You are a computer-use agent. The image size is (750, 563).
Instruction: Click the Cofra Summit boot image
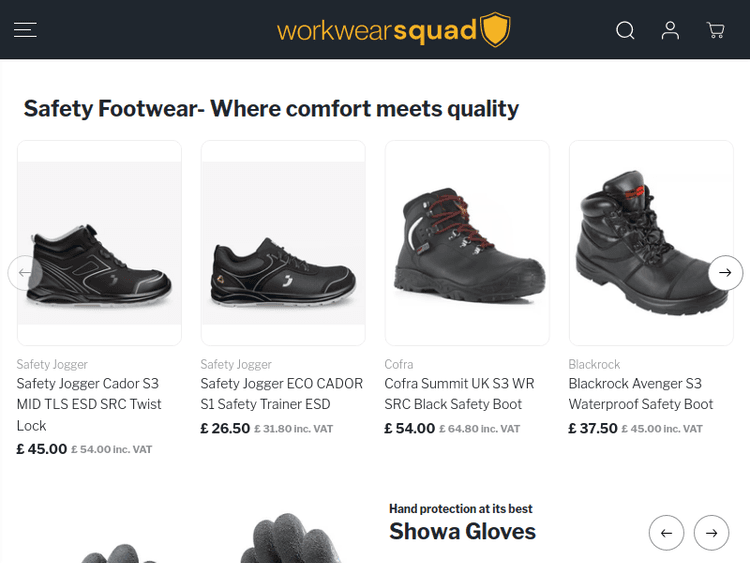[467, 243]
